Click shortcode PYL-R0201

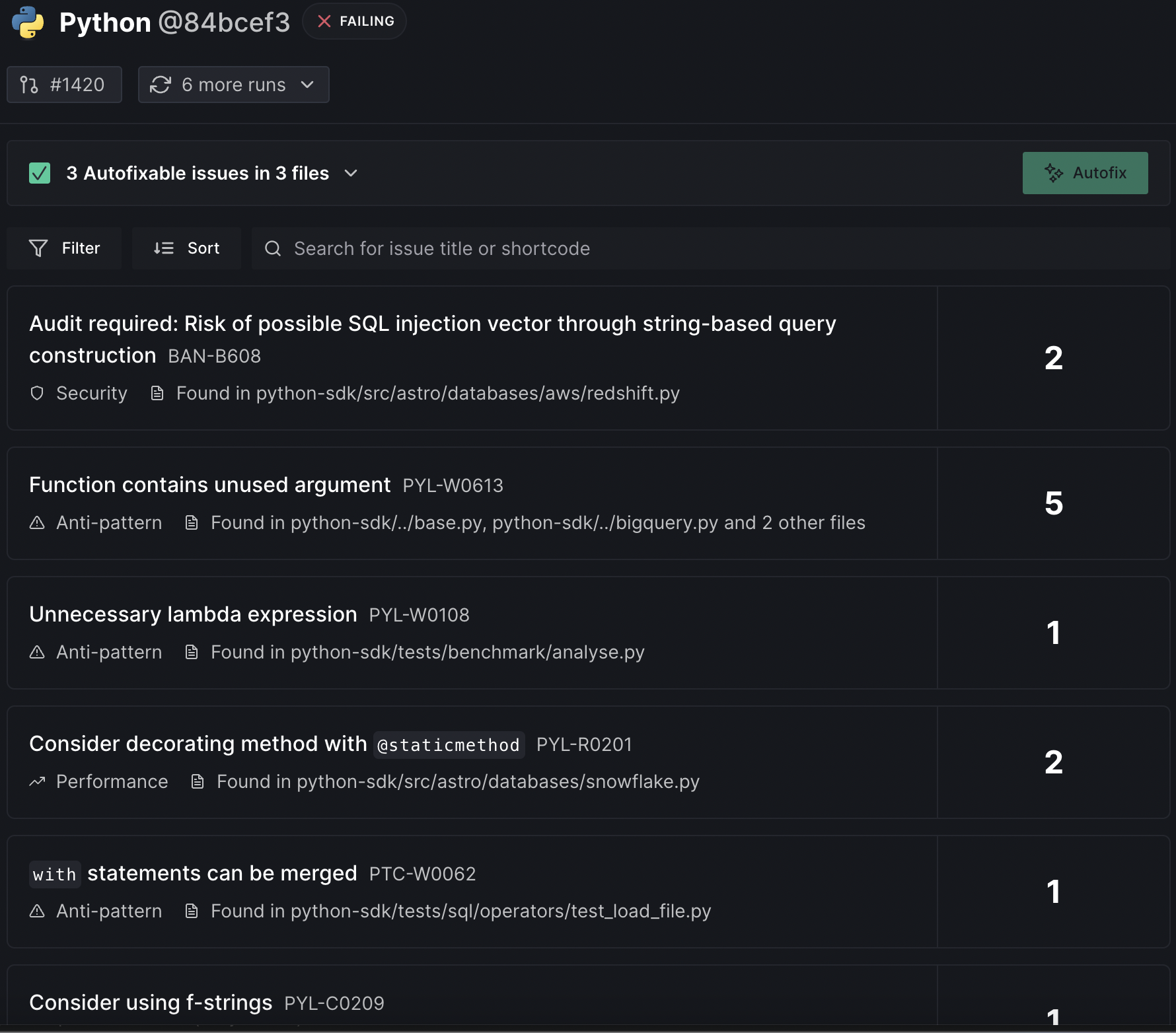click(x=584, y=744)
